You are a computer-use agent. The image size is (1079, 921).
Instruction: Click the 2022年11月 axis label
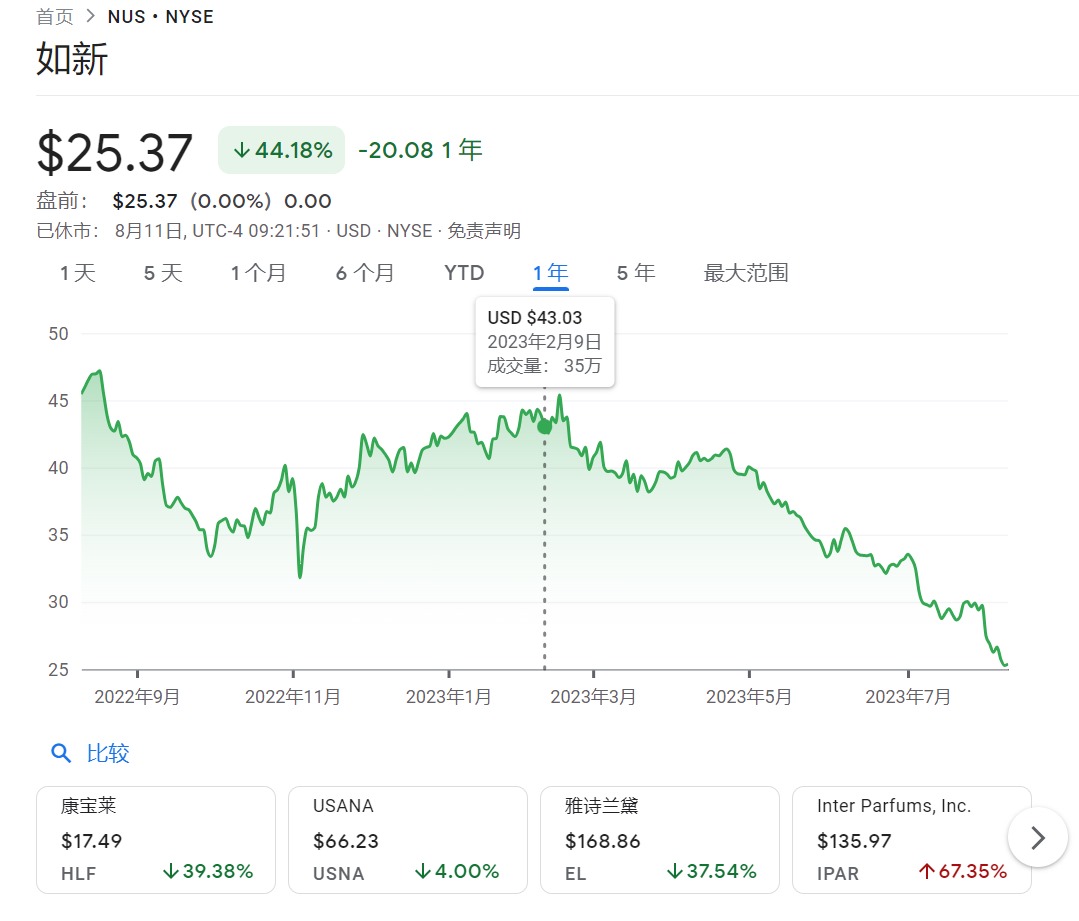coord(292,697)
